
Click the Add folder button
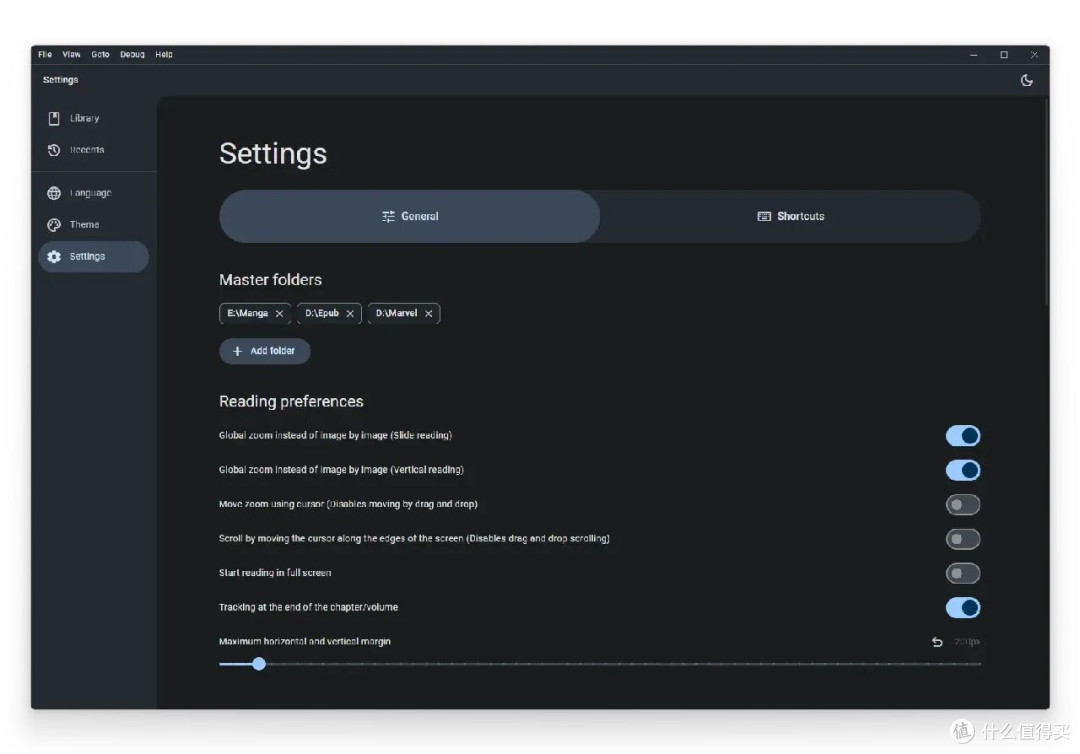(x=265, y=352)
